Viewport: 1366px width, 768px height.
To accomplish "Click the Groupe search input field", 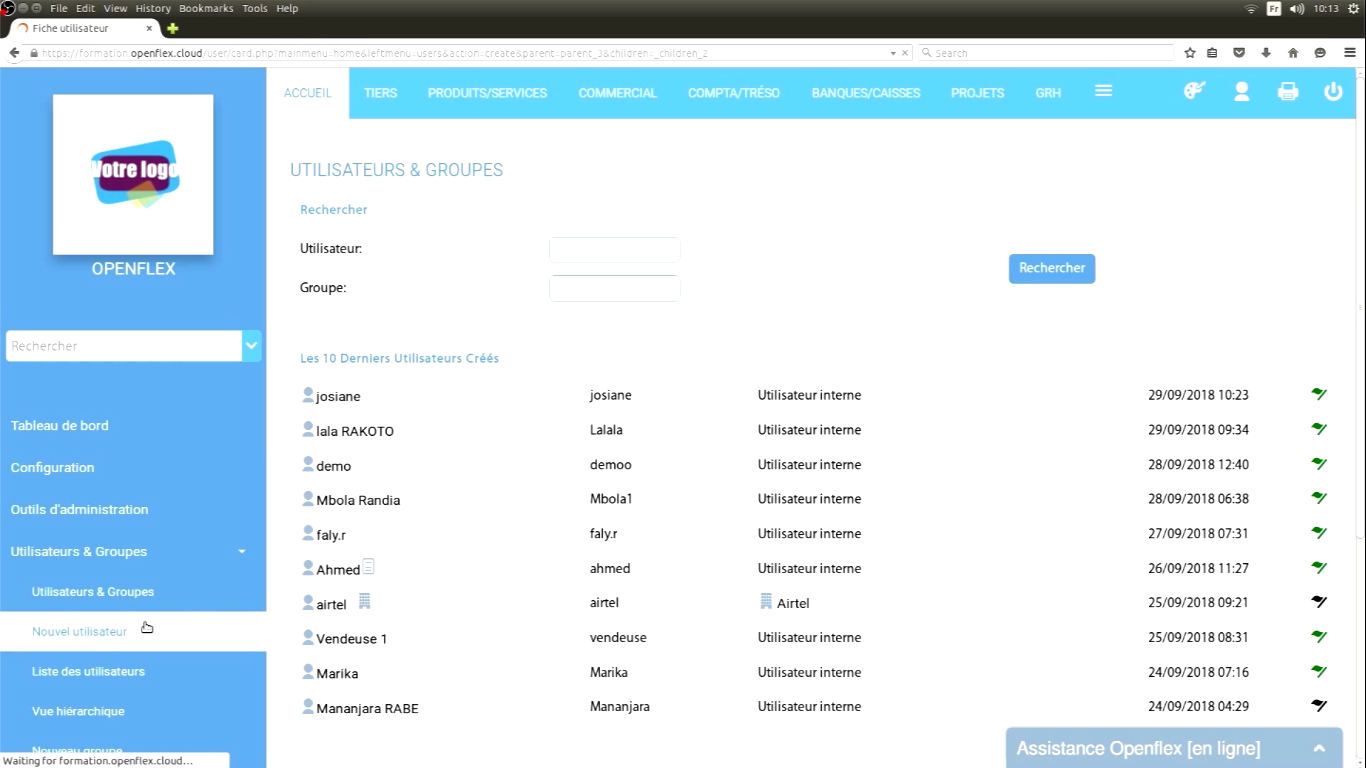I will (615, 288).
